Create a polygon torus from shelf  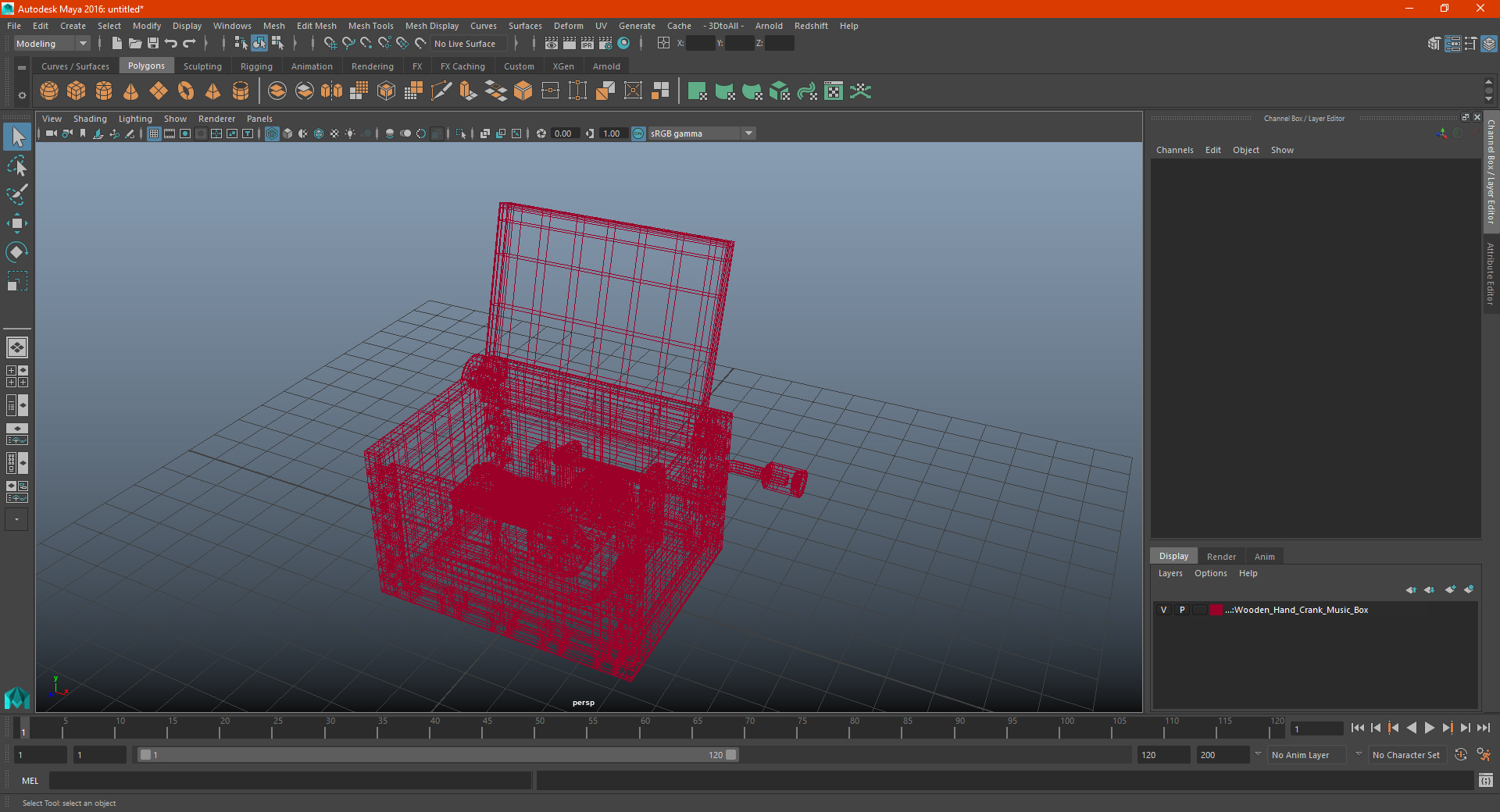click(x=186, y=91)
